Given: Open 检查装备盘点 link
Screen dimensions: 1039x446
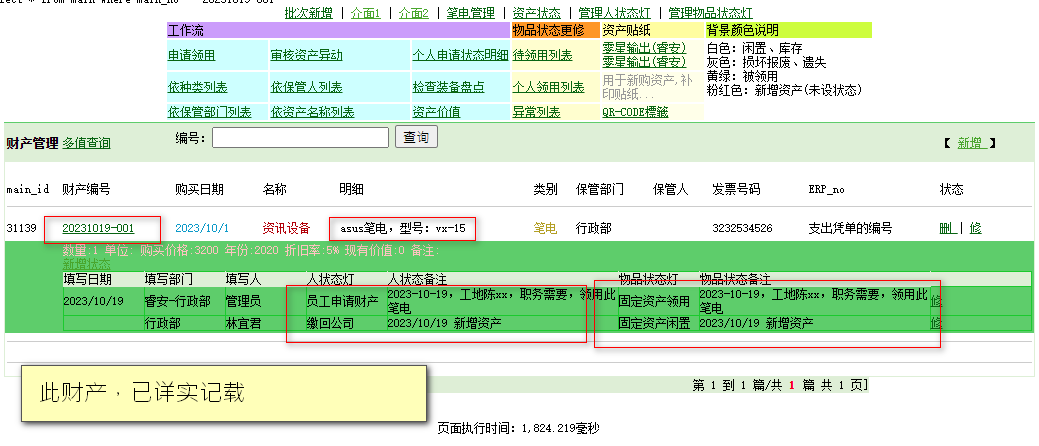Looking at the screenshot, I should coord(448,88).
